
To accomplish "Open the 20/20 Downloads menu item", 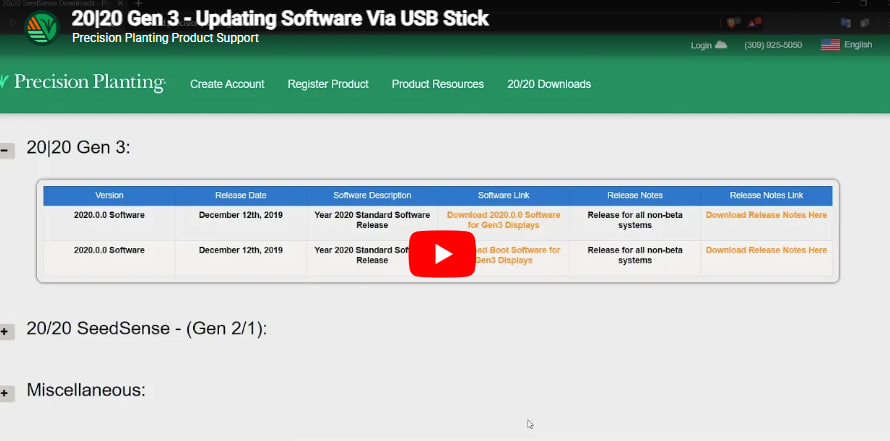I will coord(549,84).
